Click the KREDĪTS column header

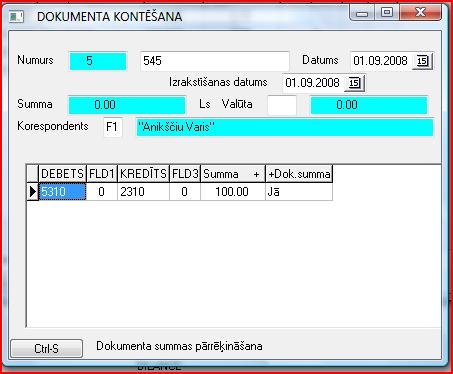coord(143,174)
